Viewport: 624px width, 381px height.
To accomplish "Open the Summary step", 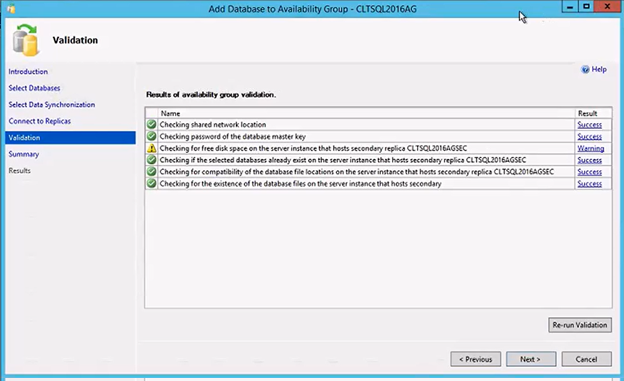I will coord(23,154).
